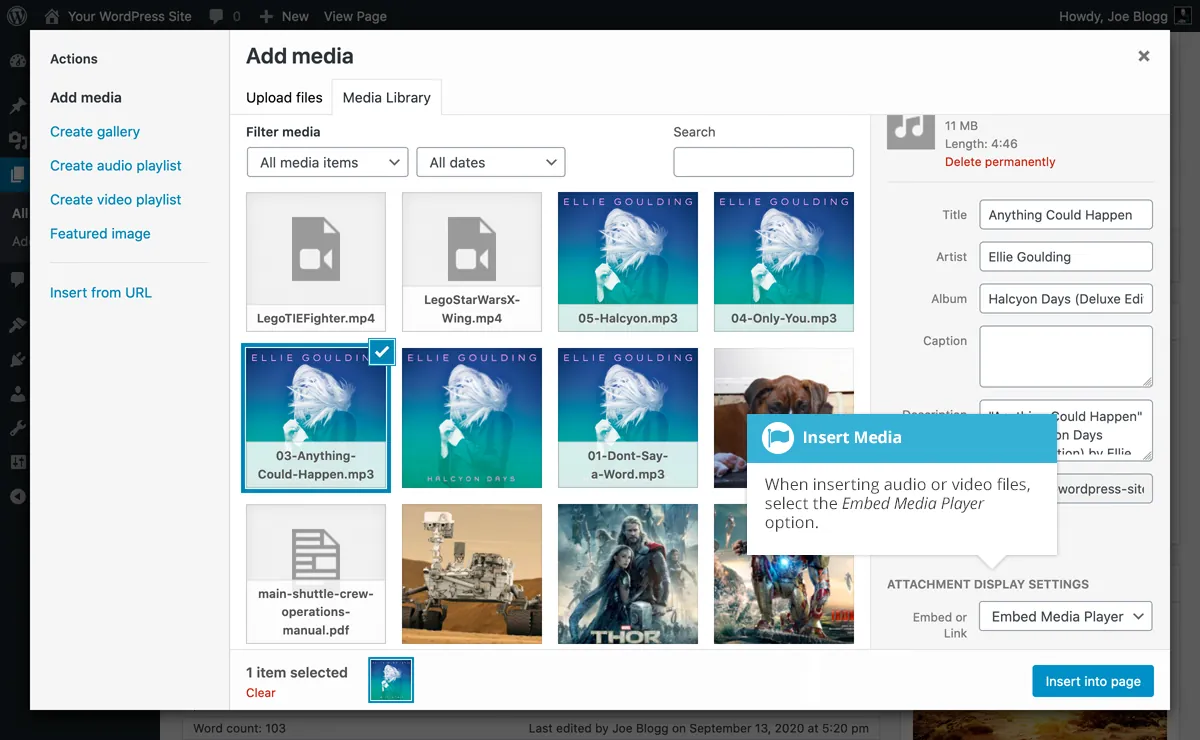Image resolution: width=1200 pixels, height=740 pixels.
Task: Click the selected item mini thumbnail in footer
Action: coord(391,680)
